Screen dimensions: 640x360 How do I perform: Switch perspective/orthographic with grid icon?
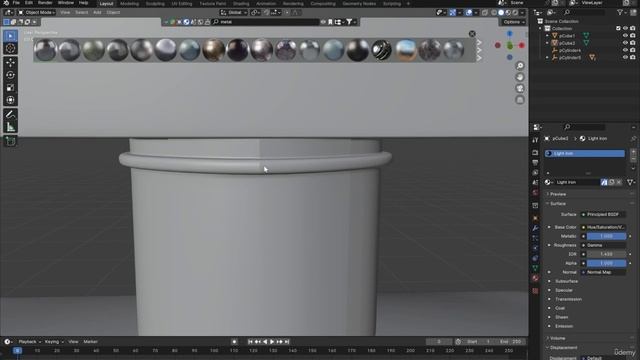520,100
